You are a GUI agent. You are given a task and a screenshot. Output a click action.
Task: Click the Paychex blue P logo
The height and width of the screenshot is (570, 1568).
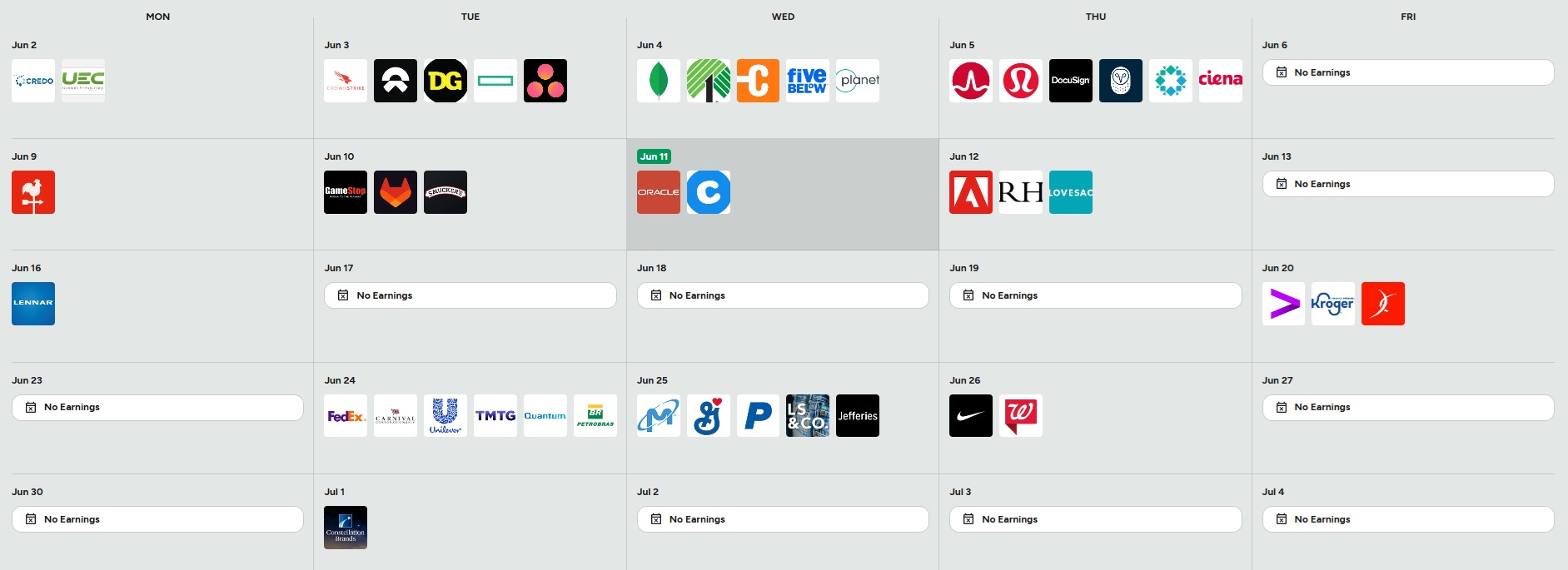(x=759, y=416)
